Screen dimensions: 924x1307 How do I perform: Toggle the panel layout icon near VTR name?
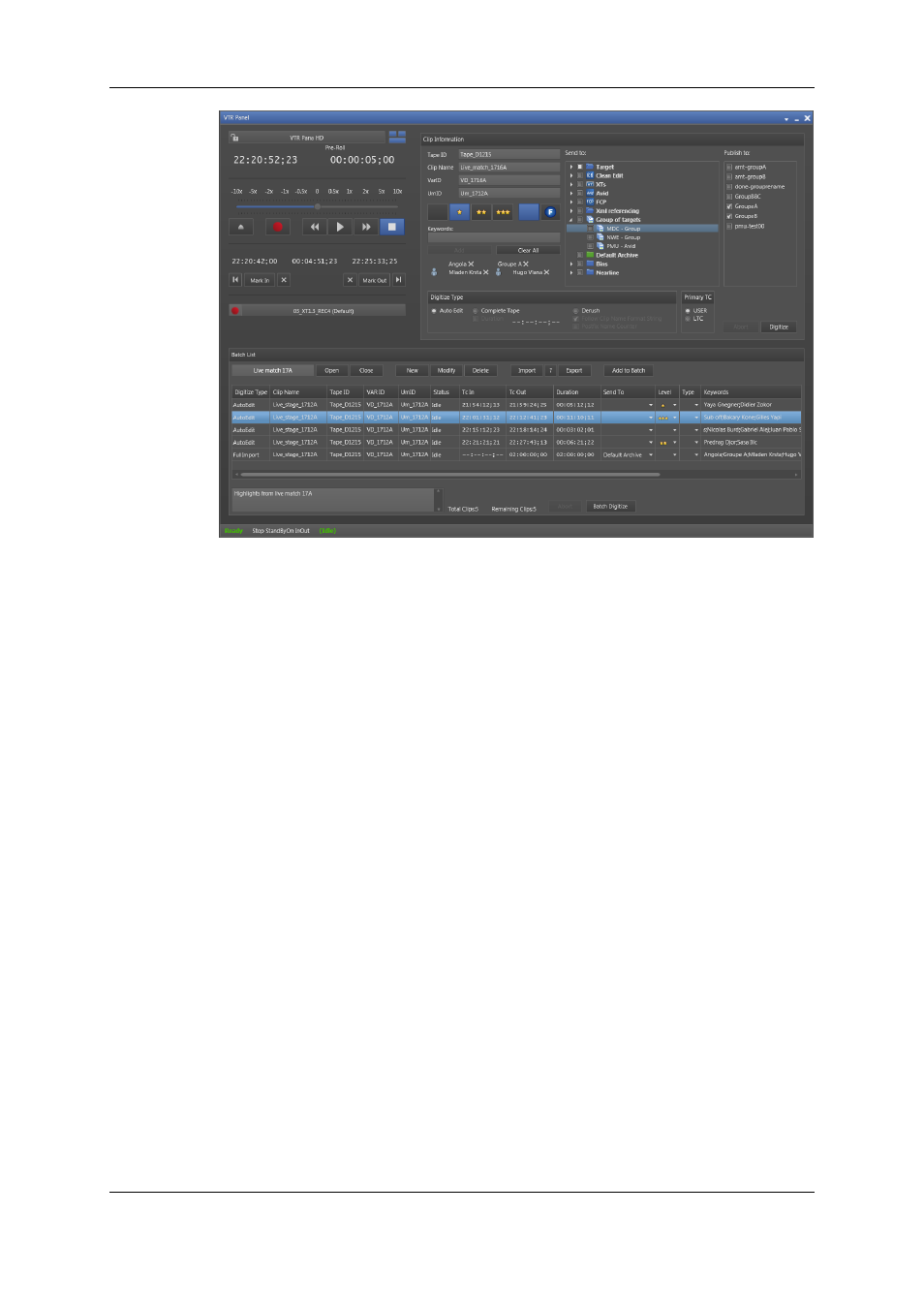[x=397, y=138]
